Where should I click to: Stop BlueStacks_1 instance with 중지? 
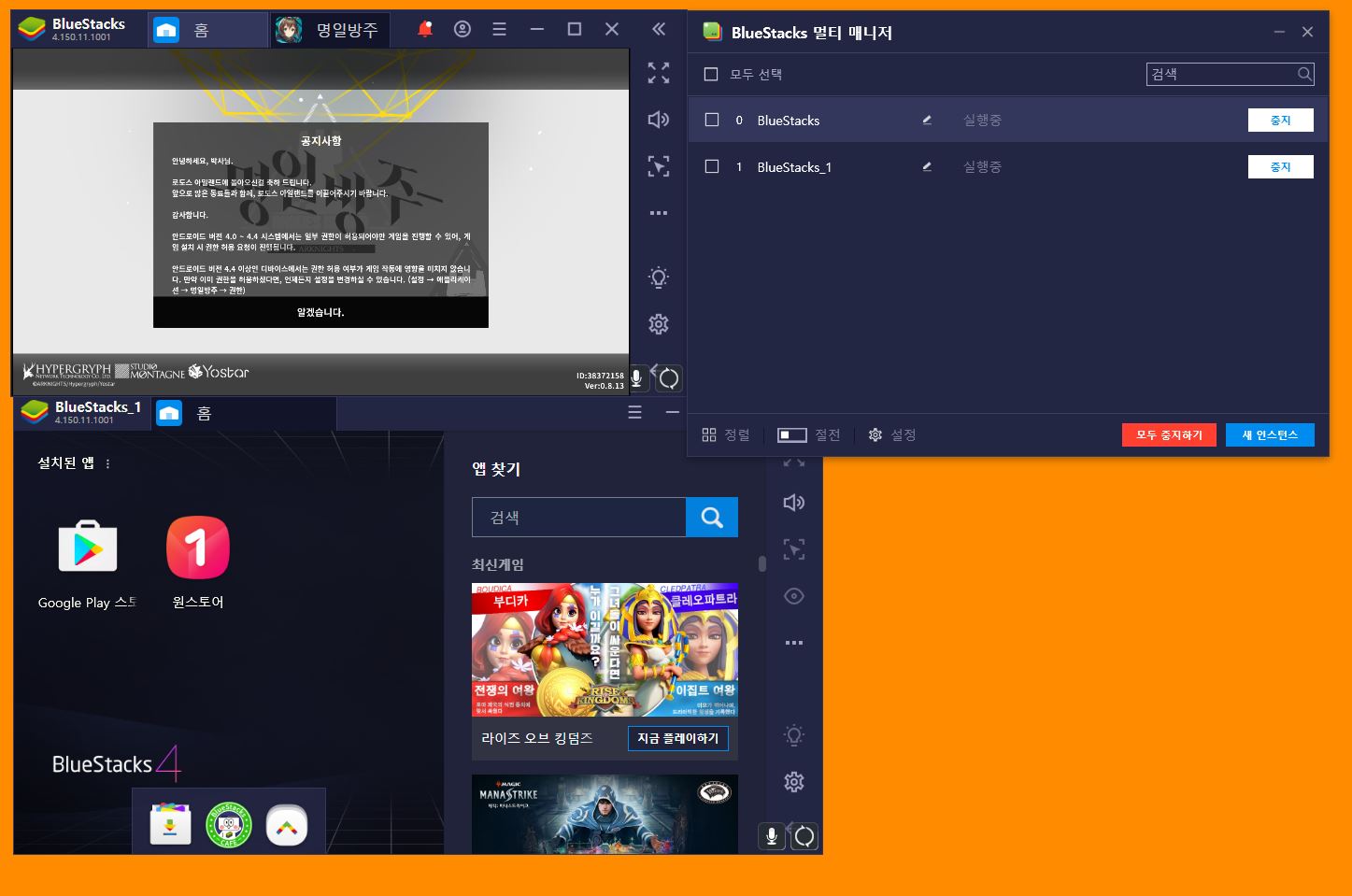coord(1281,166)
